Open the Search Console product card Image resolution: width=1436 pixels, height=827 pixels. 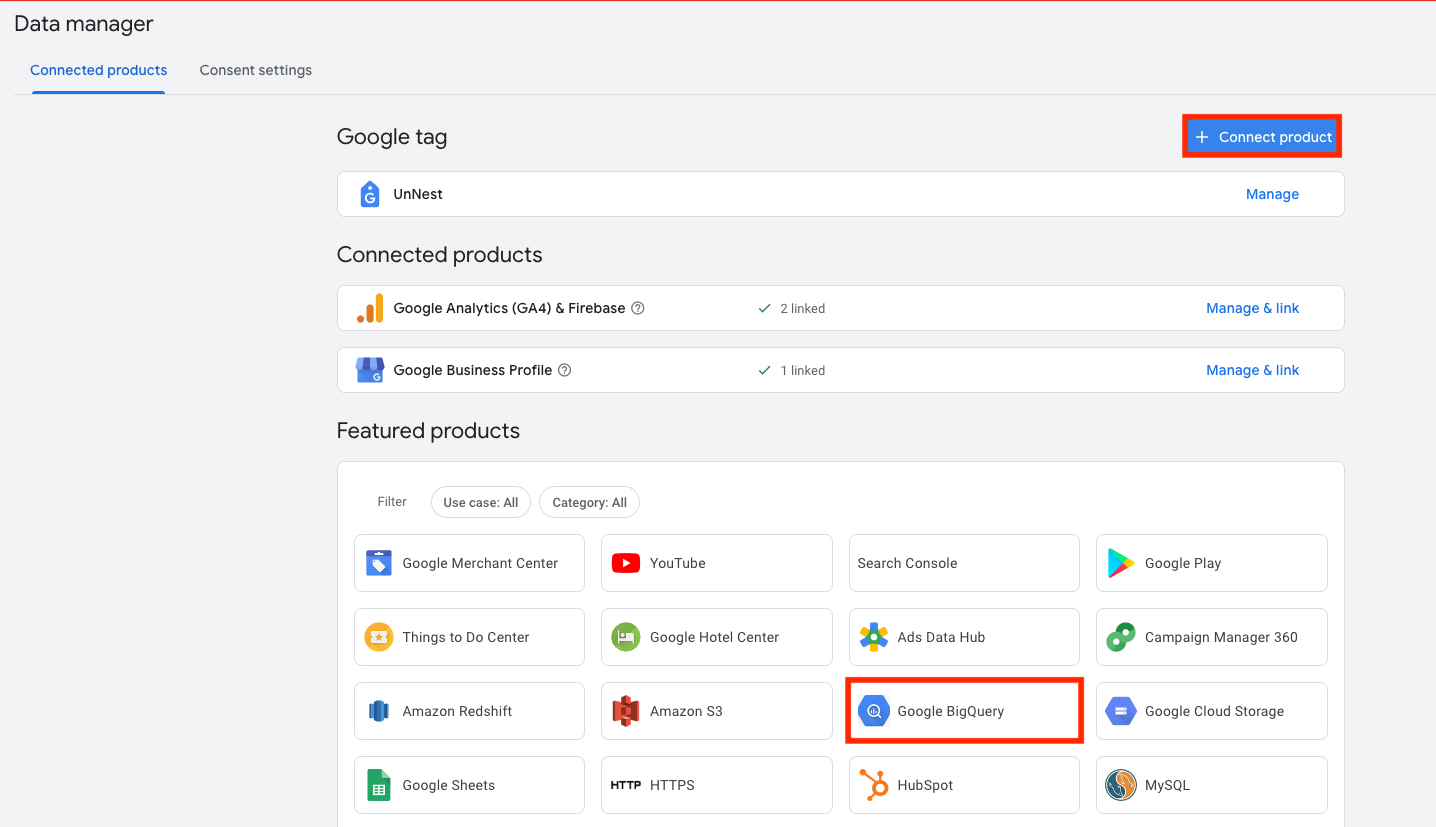[964, 563]
